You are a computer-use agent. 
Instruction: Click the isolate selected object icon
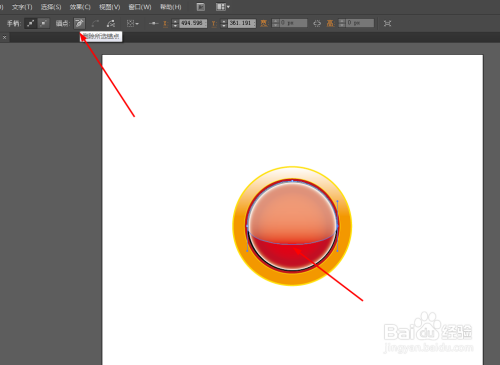tap(387, 23)
